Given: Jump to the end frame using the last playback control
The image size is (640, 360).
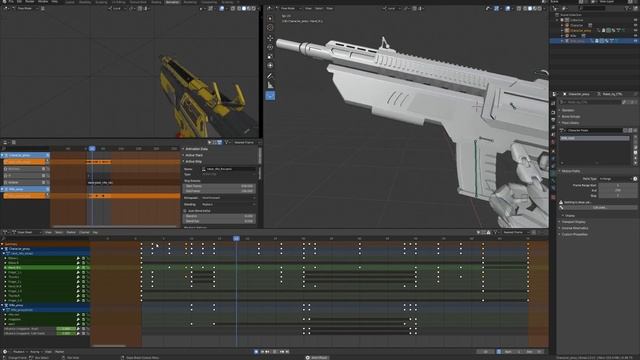Looking at the screenshot, I should [x=287, y=351].
